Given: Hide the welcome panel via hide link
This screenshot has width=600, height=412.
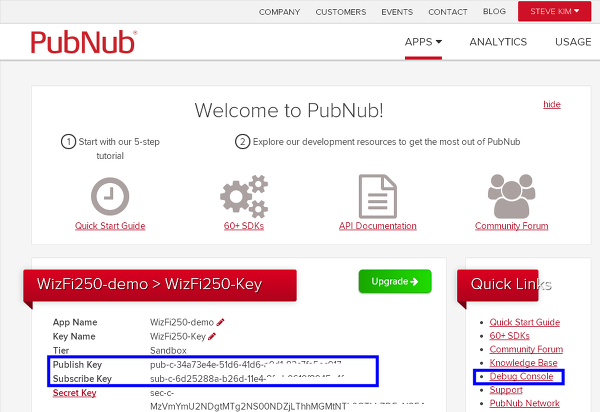Looking at the screenshot, I should coord(552,104).
